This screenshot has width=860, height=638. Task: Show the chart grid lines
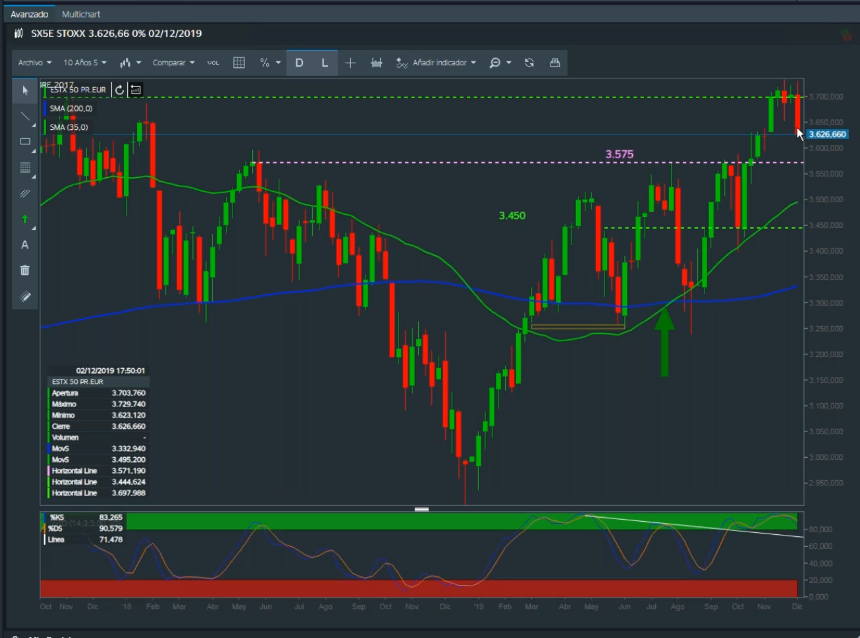[x=239, y=63]
